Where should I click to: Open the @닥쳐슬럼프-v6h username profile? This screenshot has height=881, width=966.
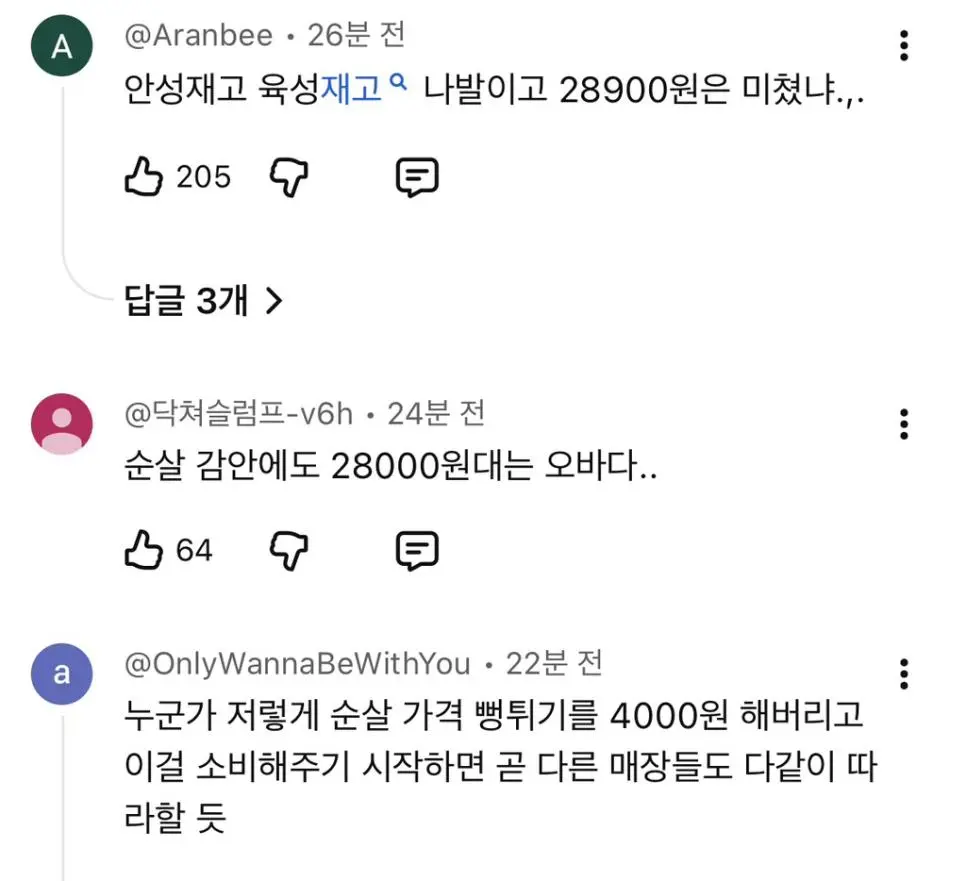tap(238, 413)
